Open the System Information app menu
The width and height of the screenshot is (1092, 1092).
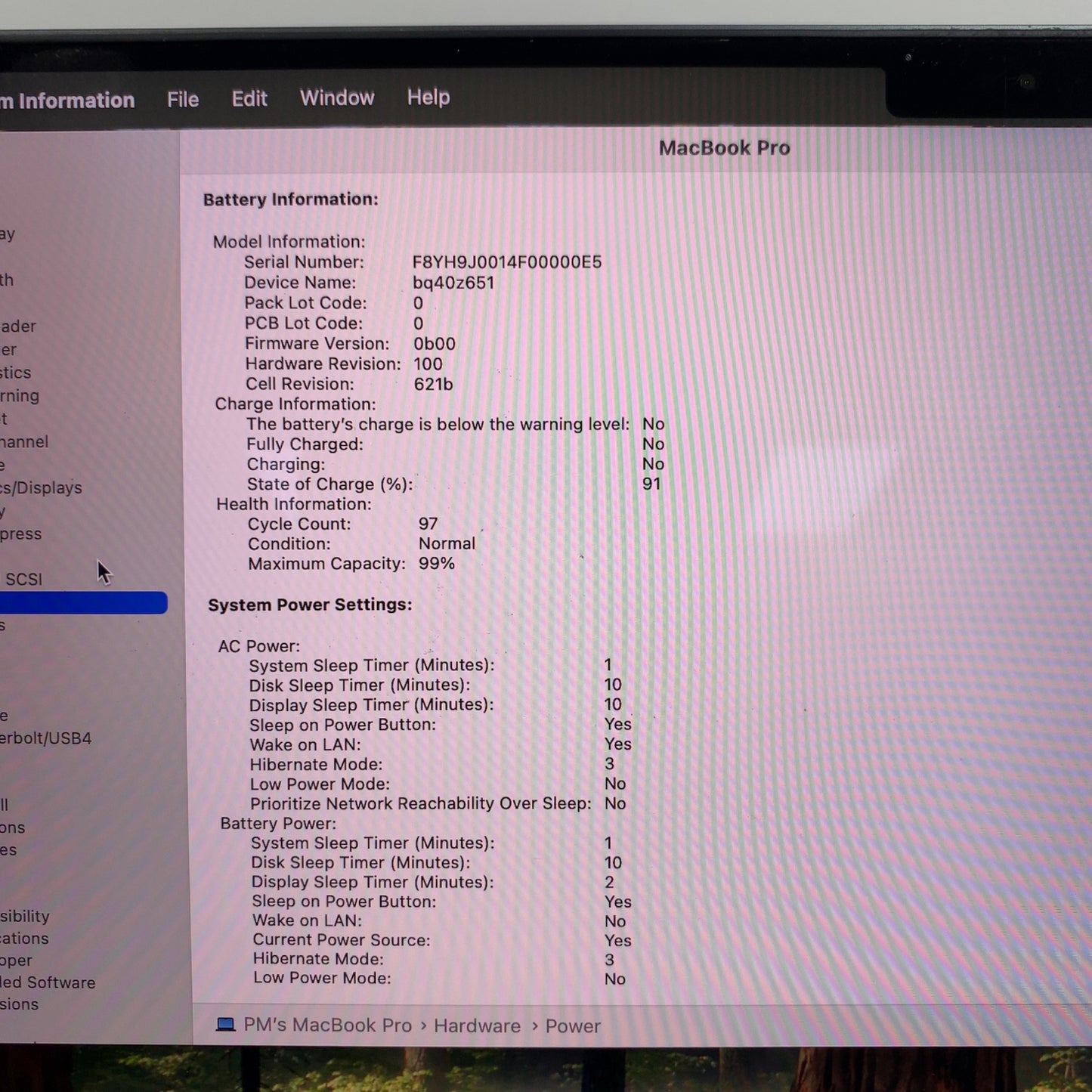pyautogui.click(x=67, y=101)
